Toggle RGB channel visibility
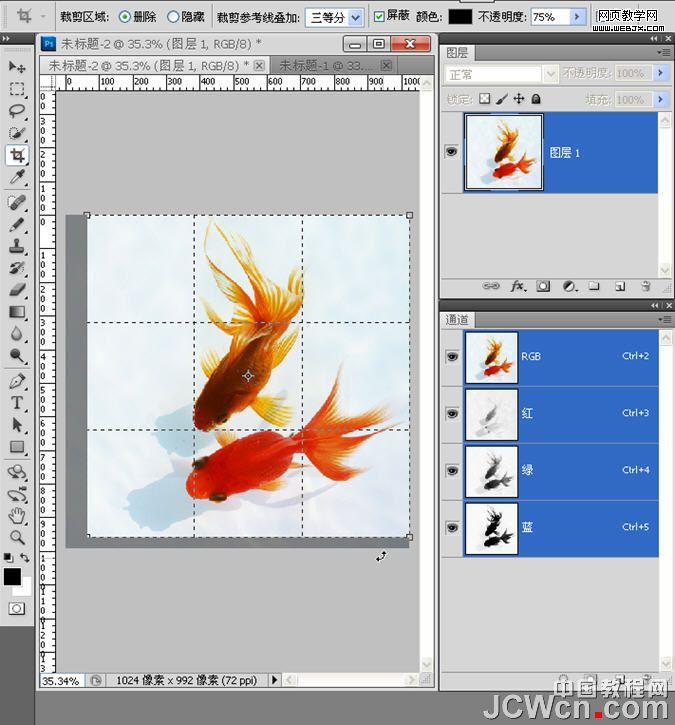The width and height of the screenshot is (675, 725). pyautogui.click(x=452, y=356)
